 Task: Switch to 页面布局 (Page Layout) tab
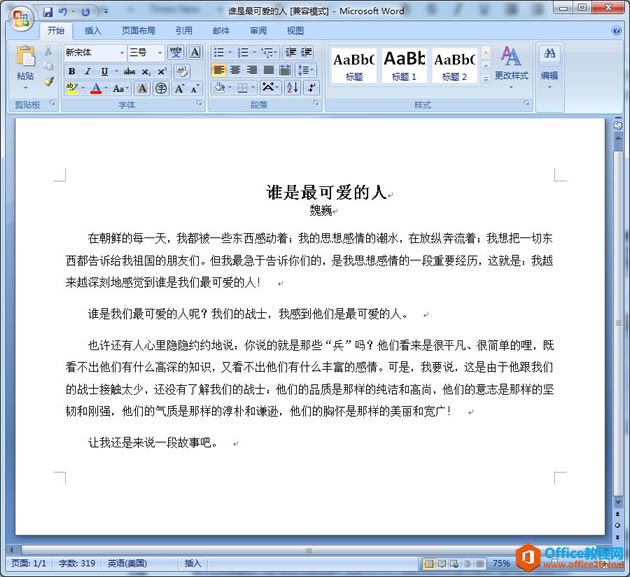(x=139, y=31)
